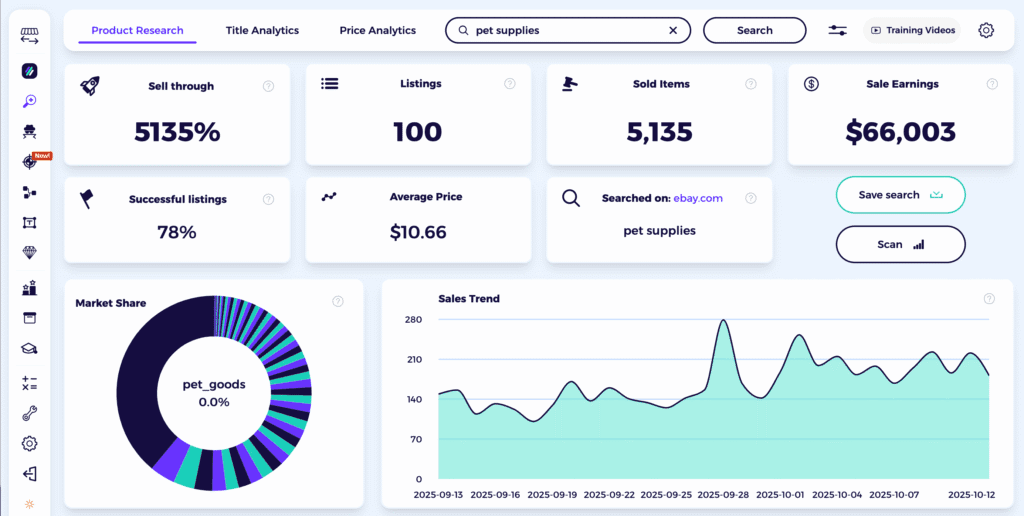Open the calculator icon in the sidebar
This screenshot has height=516, width=1024.
tap(29, 382)
